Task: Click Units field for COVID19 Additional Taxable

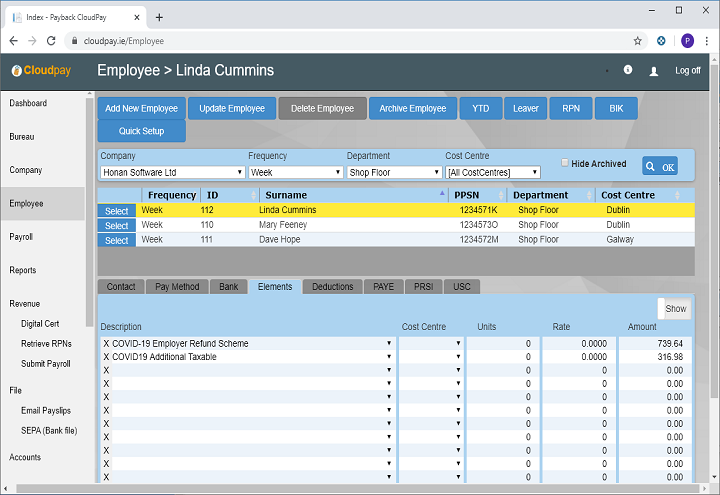Action: pyautogui.click(x=501, y=357)
